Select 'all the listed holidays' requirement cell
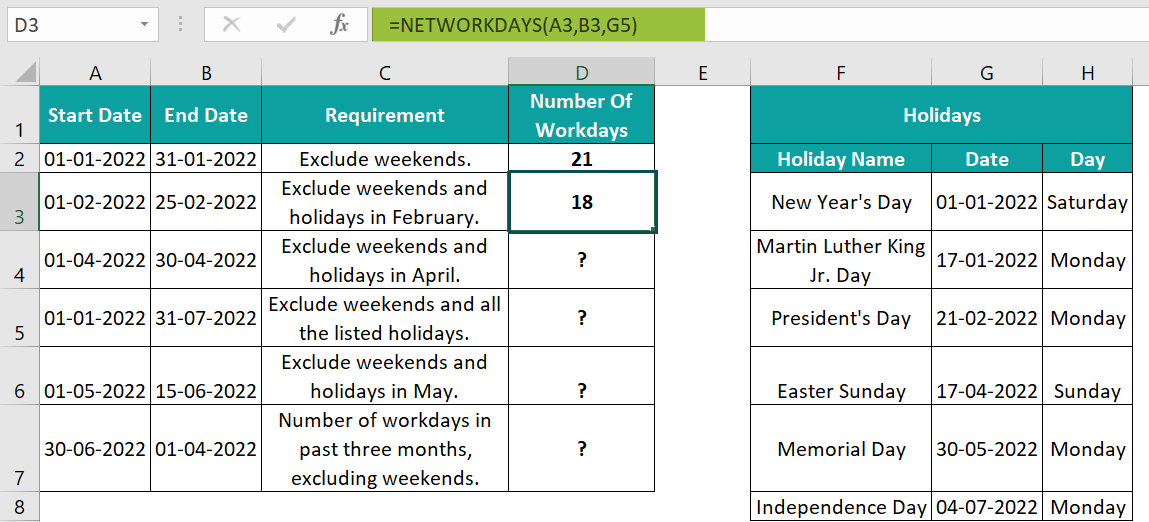Screen dimensions: 1149x522 click(385, 317)
